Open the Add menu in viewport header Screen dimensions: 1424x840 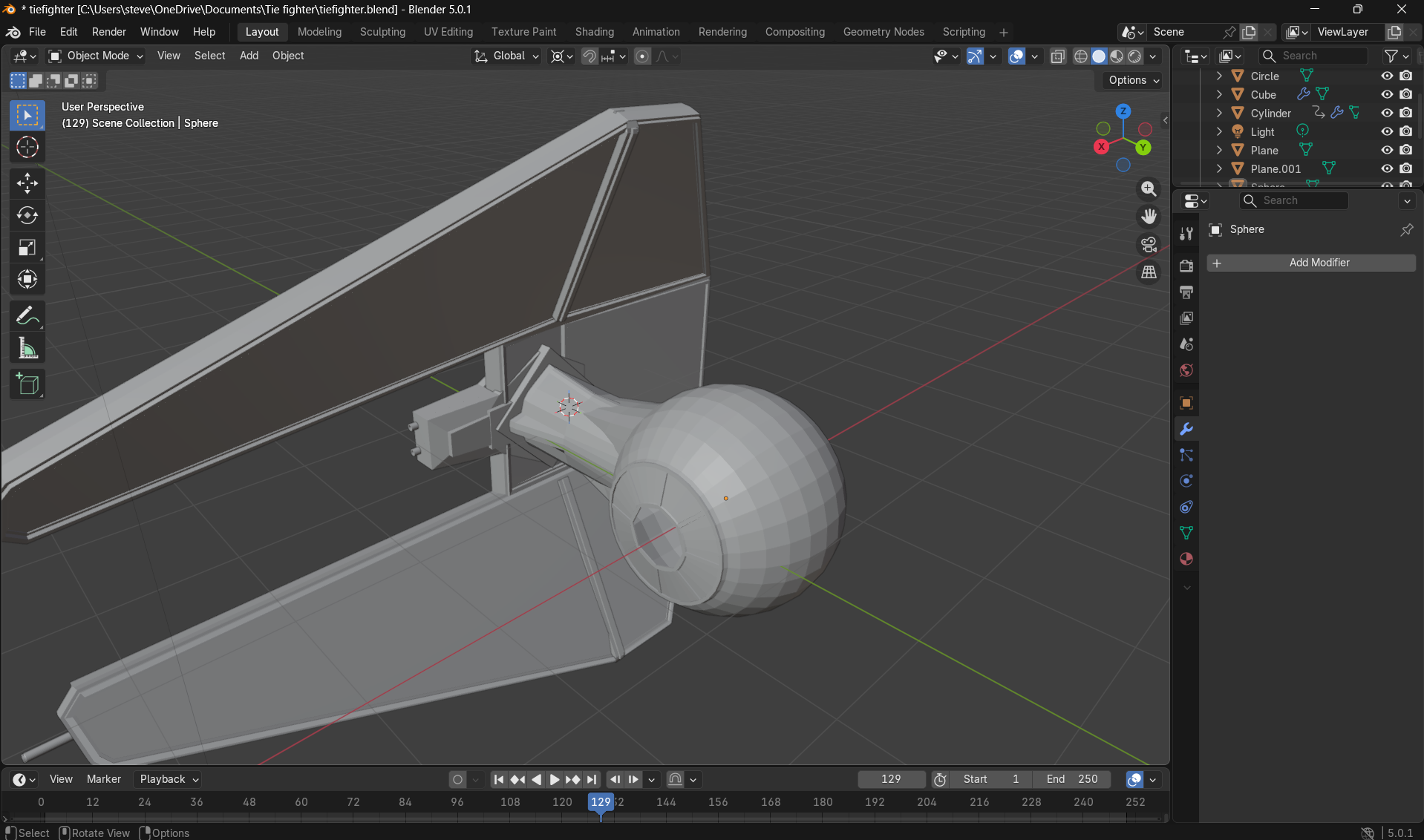[249, 56]
